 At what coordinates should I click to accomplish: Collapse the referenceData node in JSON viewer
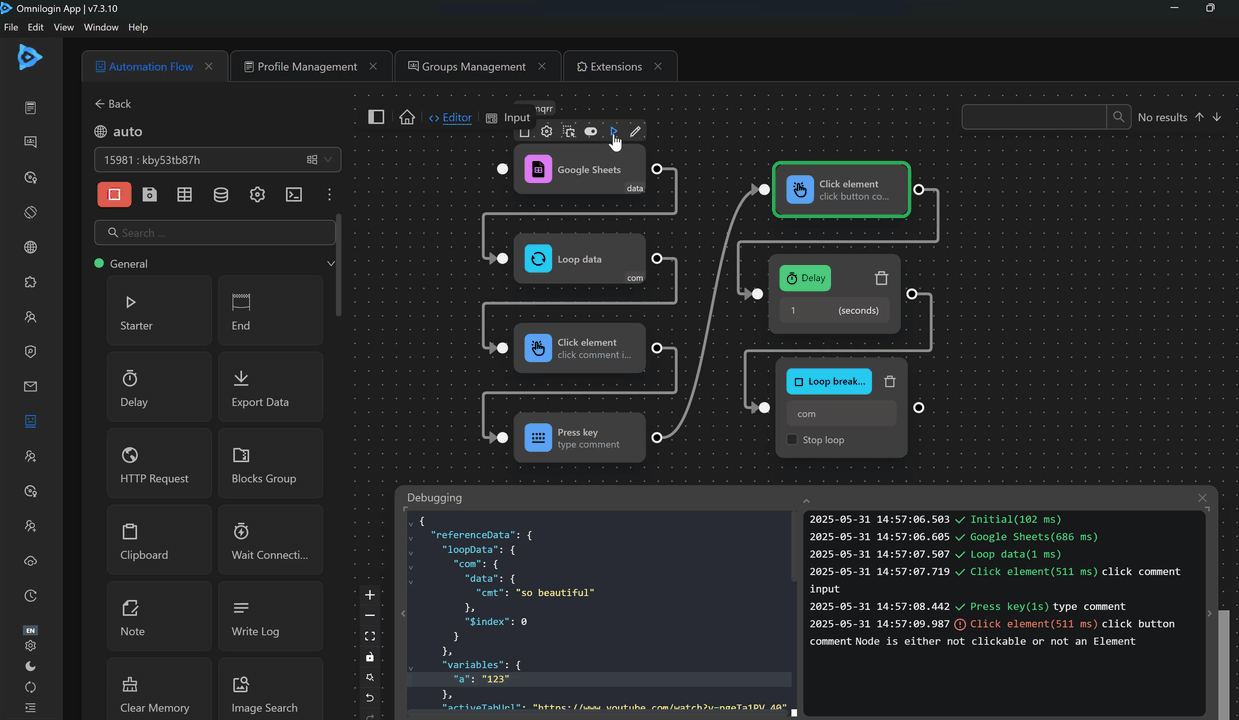point(411,536)
